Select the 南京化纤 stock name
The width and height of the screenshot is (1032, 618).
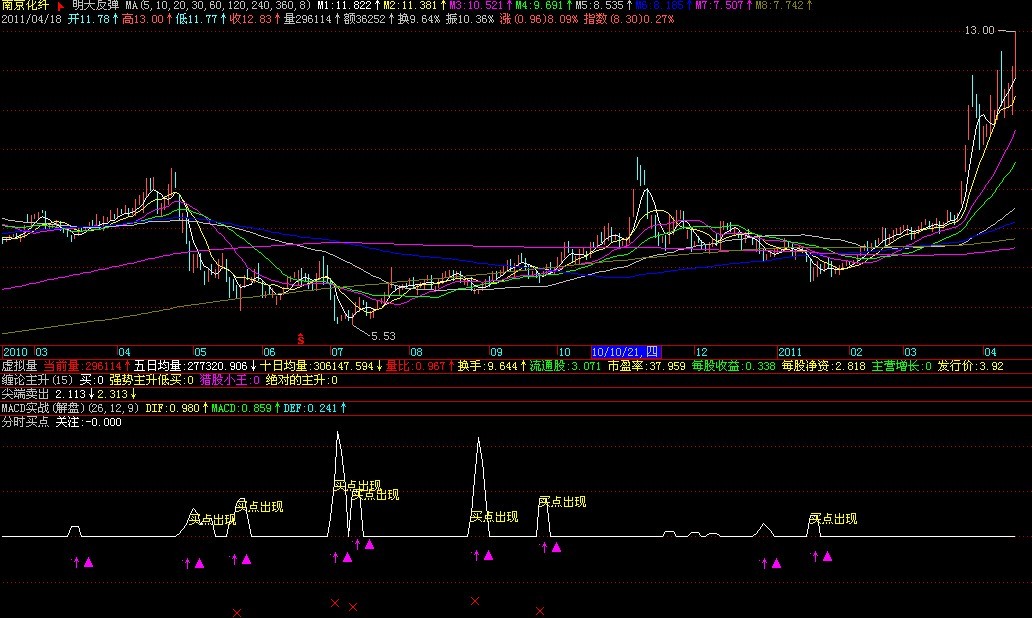click(24, 6)
